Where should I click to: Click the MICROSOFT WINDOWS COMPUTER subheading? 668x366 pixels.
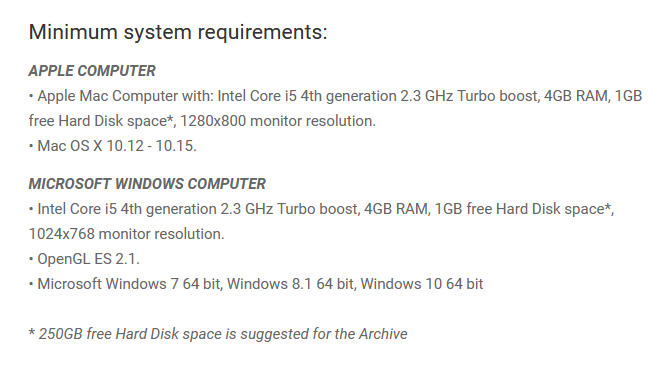pyautogui.click(x=147, y=184)
